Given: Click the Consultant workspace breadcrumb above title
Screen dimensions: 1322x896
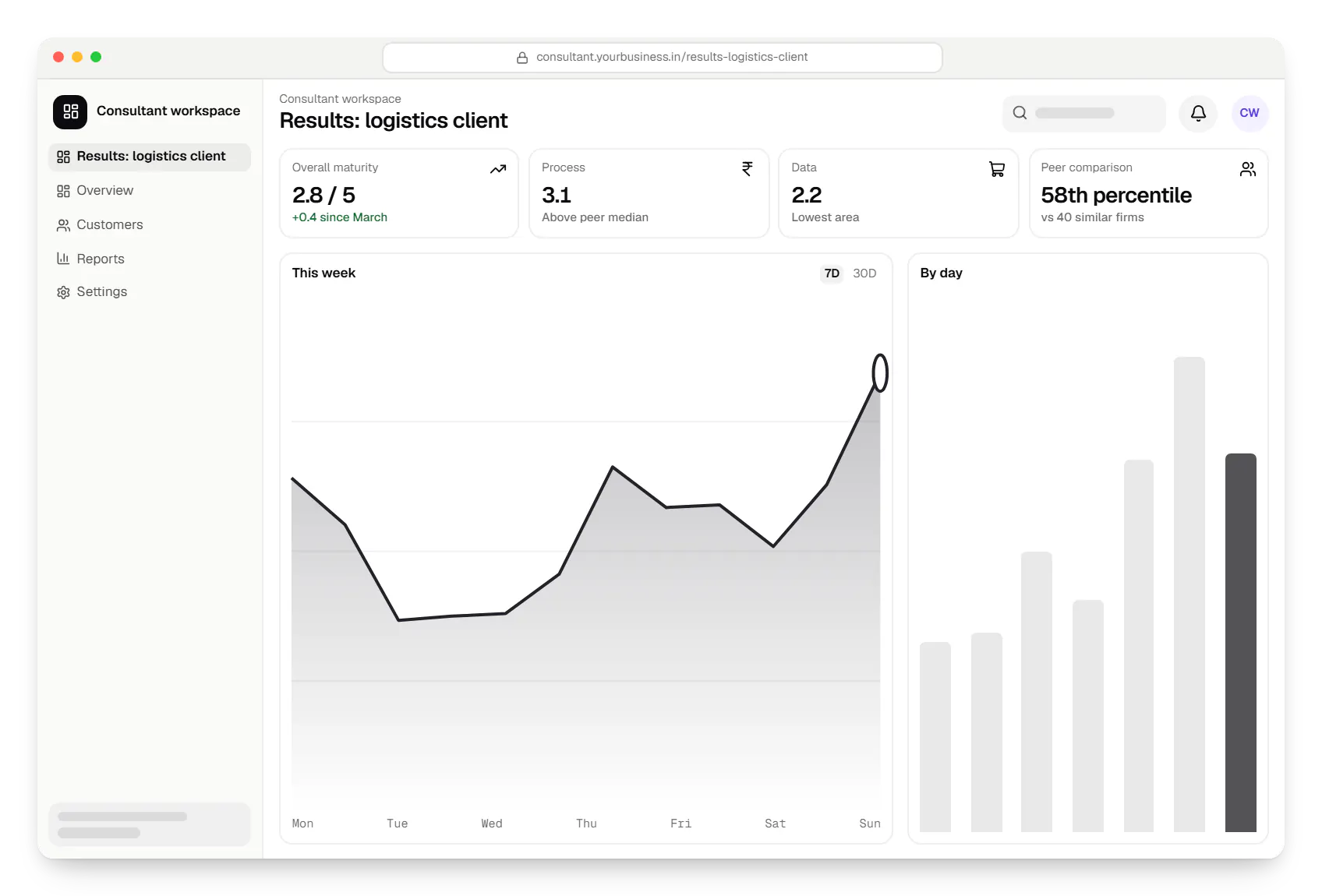Looking at the screenshot, I should point(340,99).
